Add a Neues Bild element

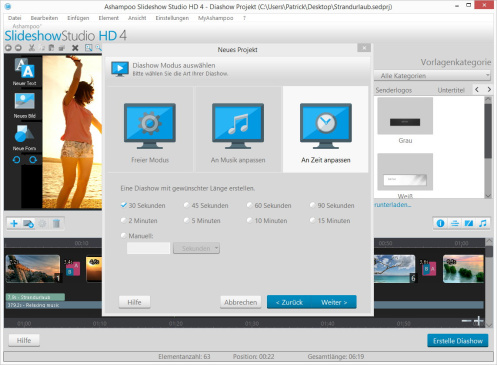coord(24,101)
